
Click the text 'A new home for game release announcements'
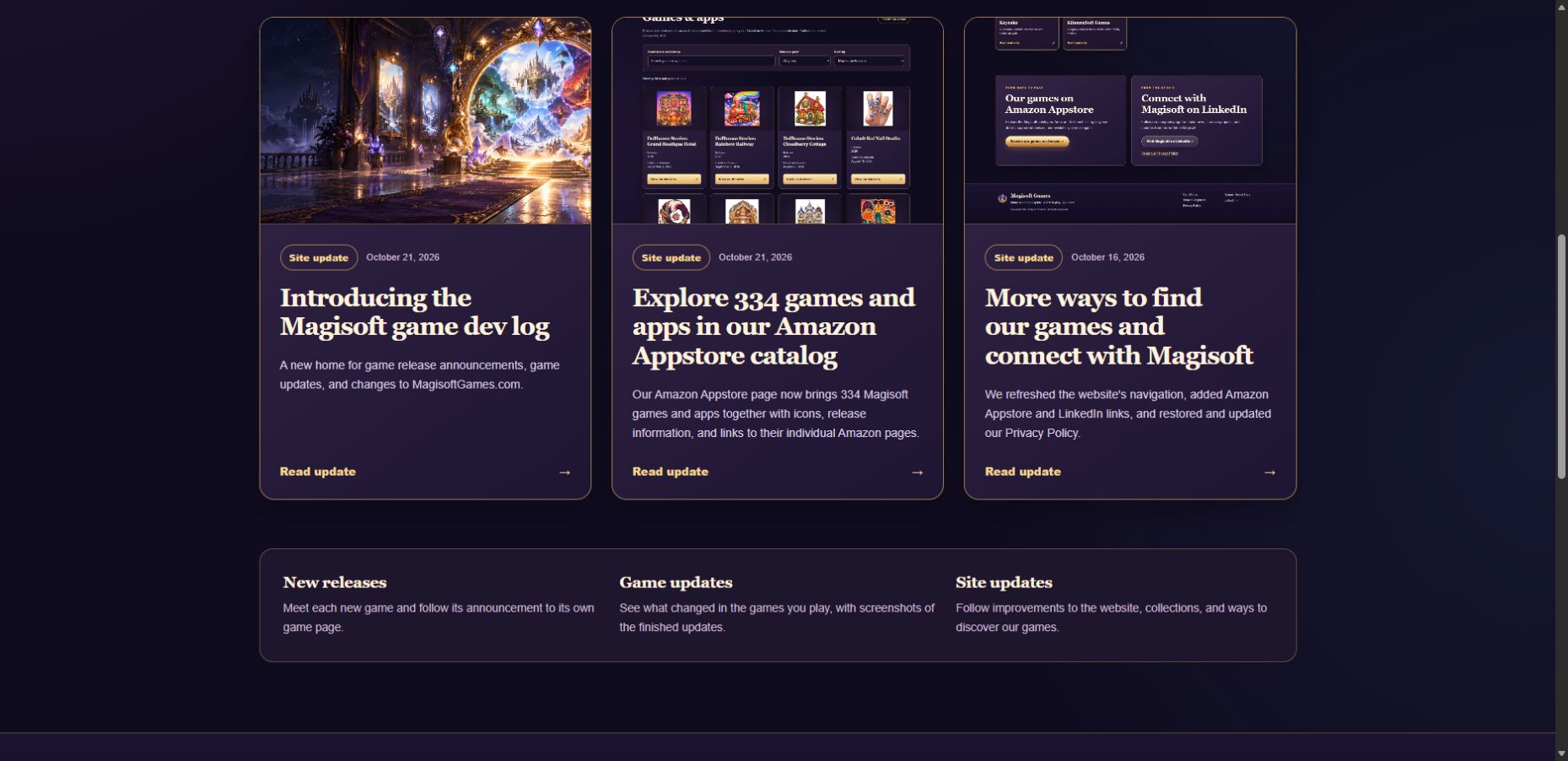420,375
